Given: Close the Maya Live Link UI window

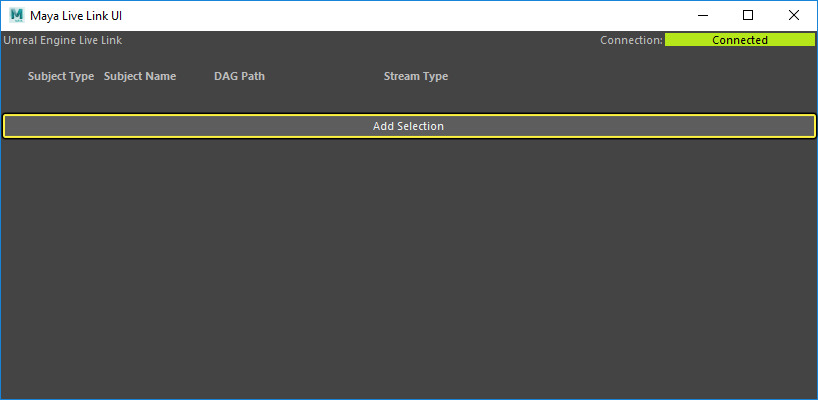Looking at the screenshot, I should point(794,15).
